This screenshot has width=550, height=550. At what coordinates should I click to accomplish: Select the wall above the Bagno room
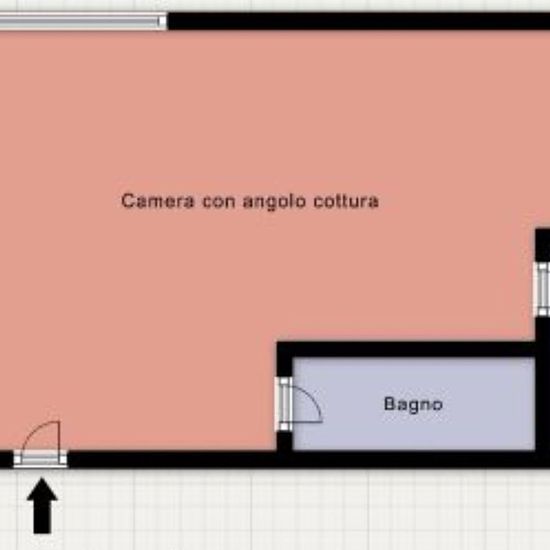[406, 349]
